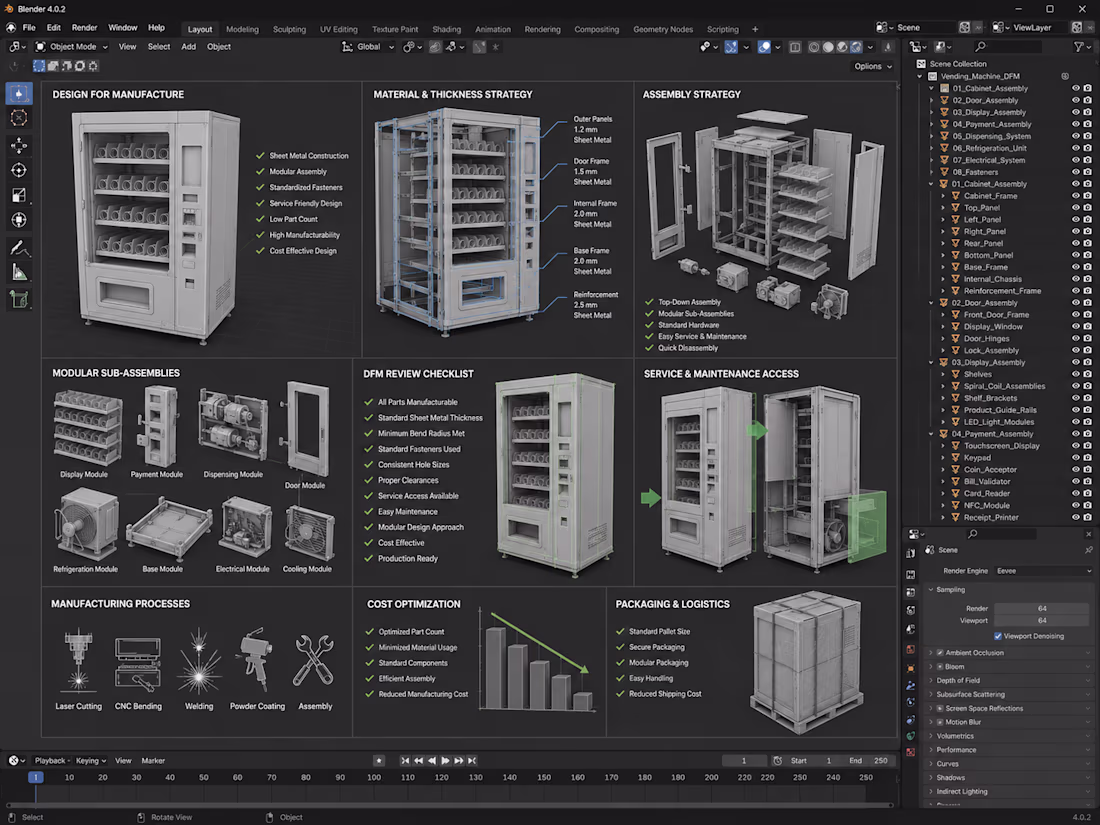The height and width of the screenshot is (825, 1100).
Task: Expand the 08_Fasteners collection
Action: pyautogui.click(x=932, y=172)
